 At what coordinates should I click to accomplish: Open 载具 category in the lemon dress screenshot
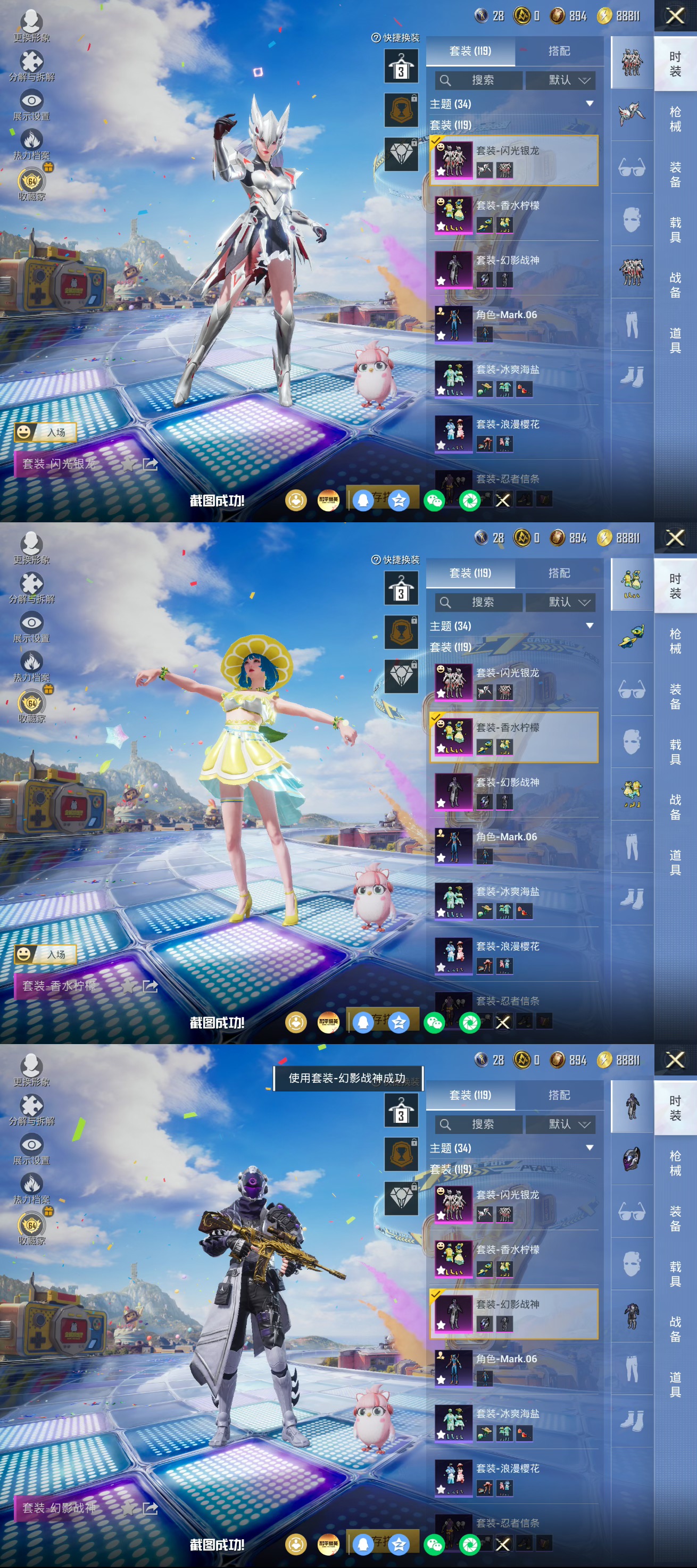pyautogui.click(x=675, y=752)
